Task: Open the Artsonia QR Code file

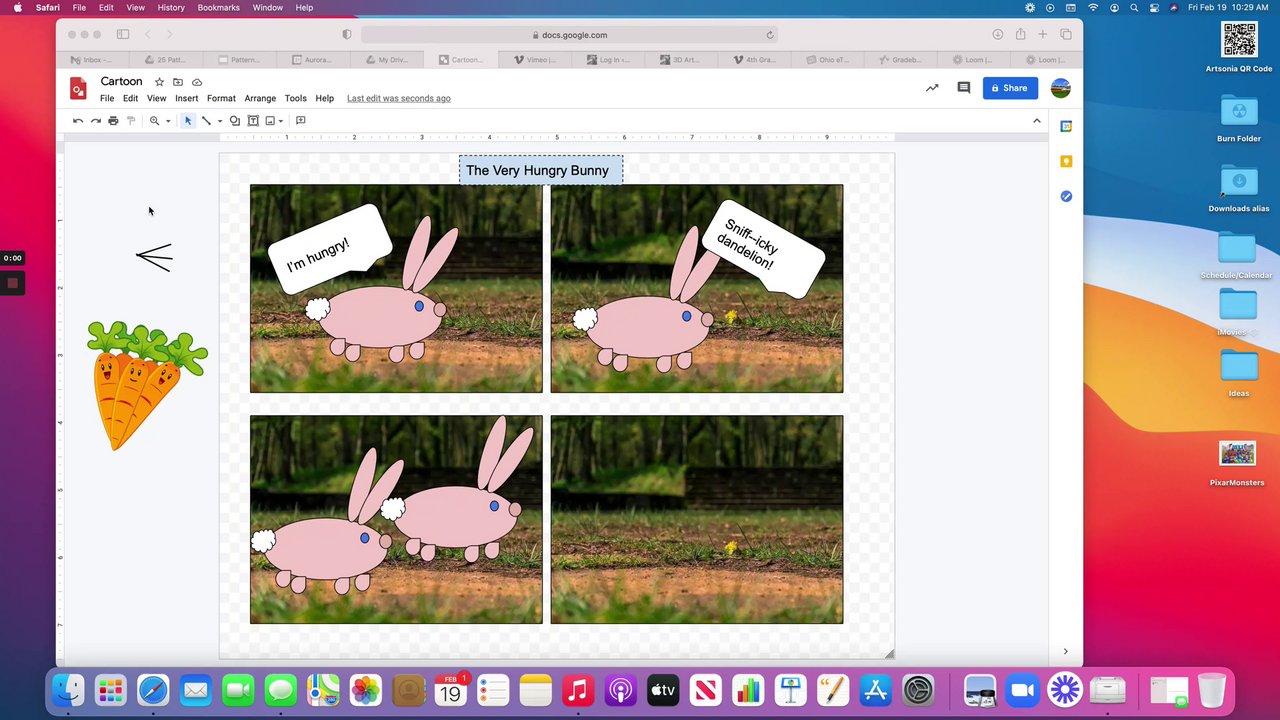Action: 1239,47
